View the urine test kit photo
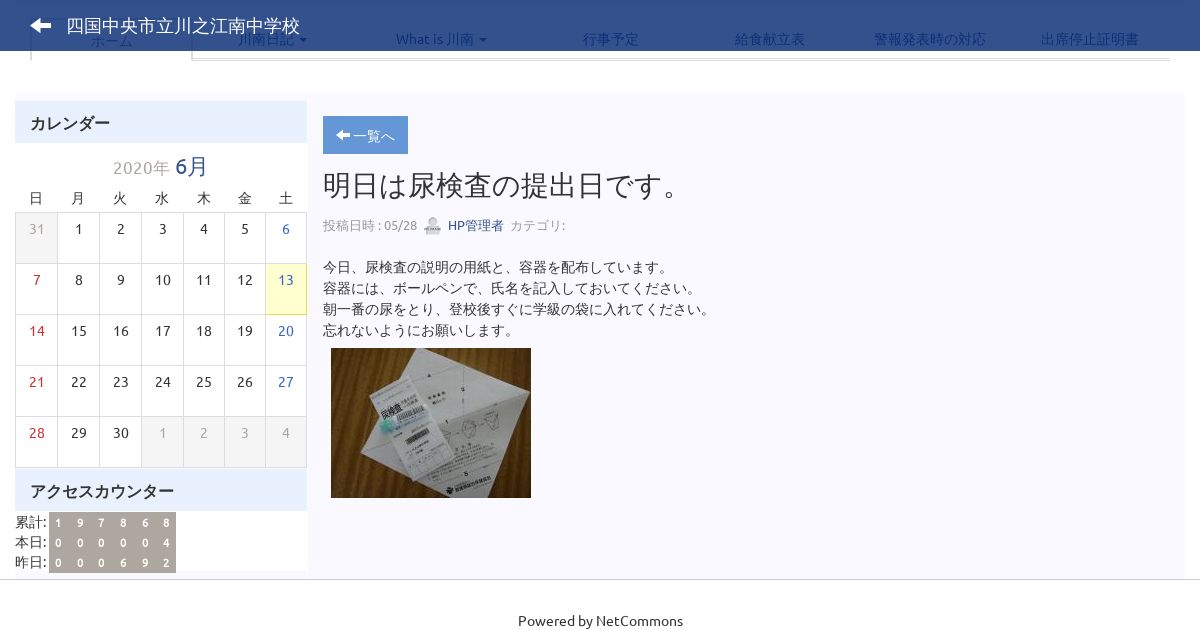 click(x=431, y=423)
